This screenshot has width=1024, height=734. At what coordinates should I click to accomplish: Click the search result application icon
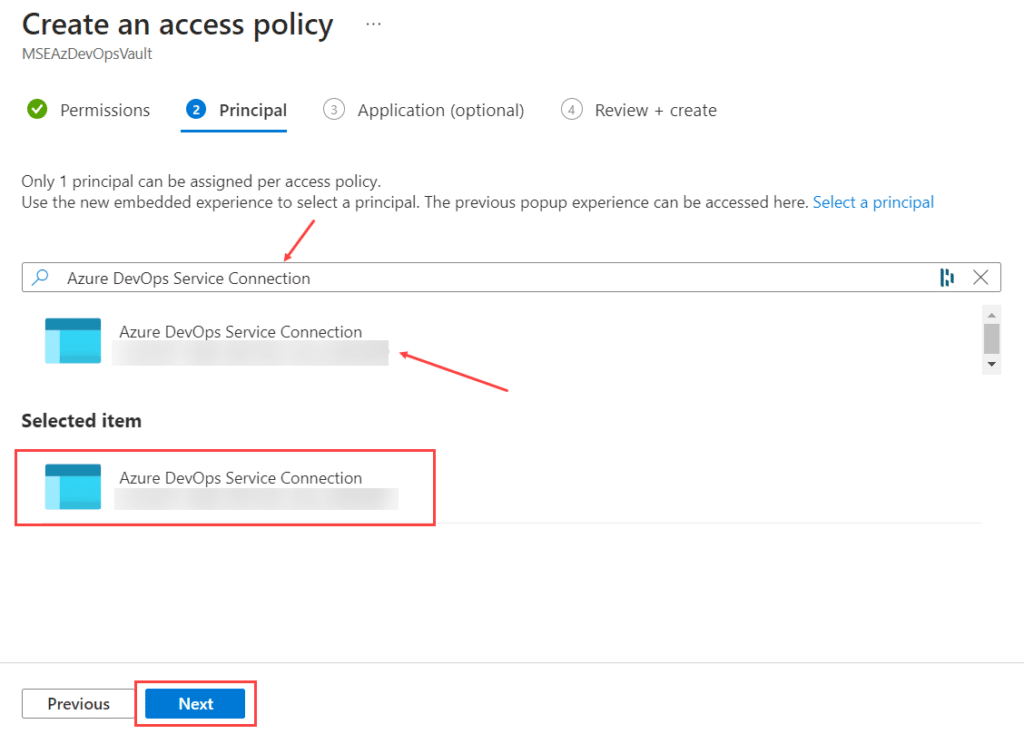coord(73,341)
